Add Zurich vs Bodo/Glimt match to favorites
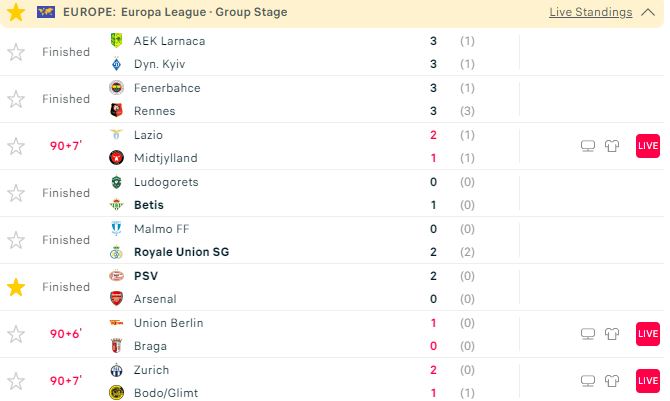The image size is (670, 401). coord(15,381)
